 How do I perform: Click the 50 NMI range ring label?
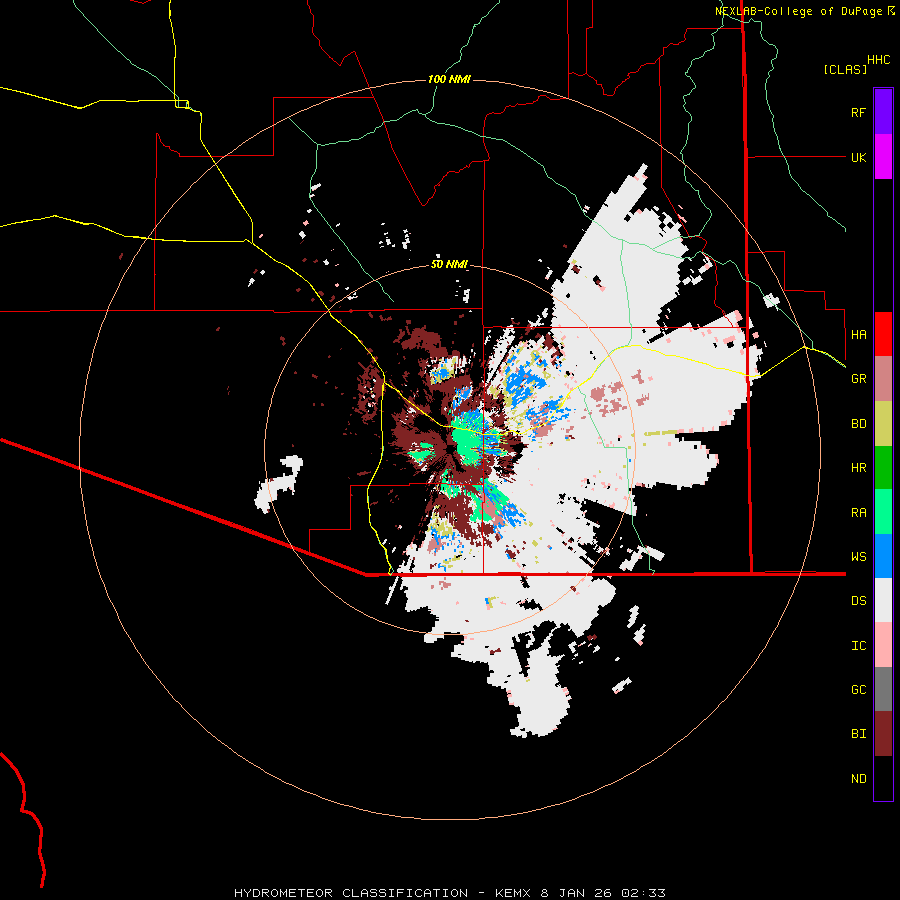(x=449, y=264)
